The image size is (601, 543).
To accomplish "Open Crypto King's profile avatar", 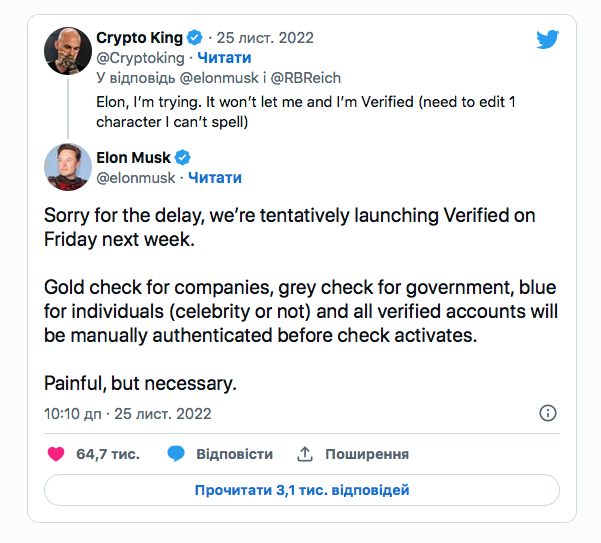I will [68, 50].
